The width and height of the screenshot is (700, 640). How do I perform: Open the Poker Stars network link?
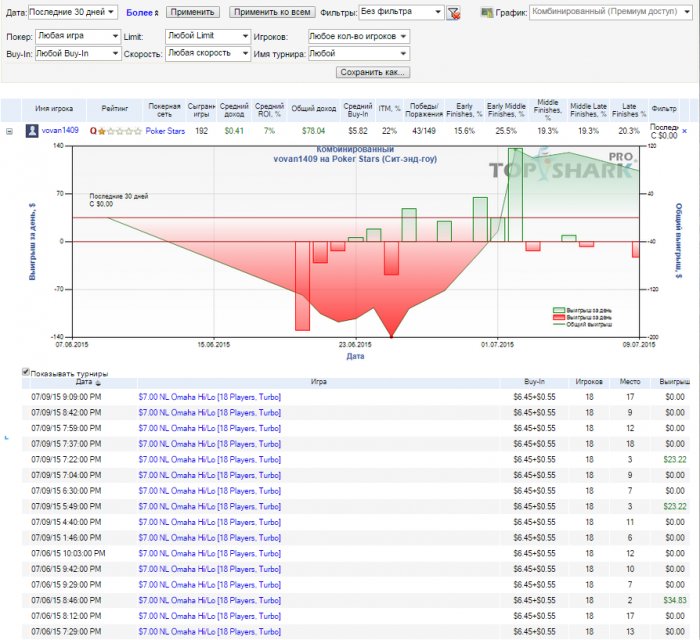coord(165,131)
